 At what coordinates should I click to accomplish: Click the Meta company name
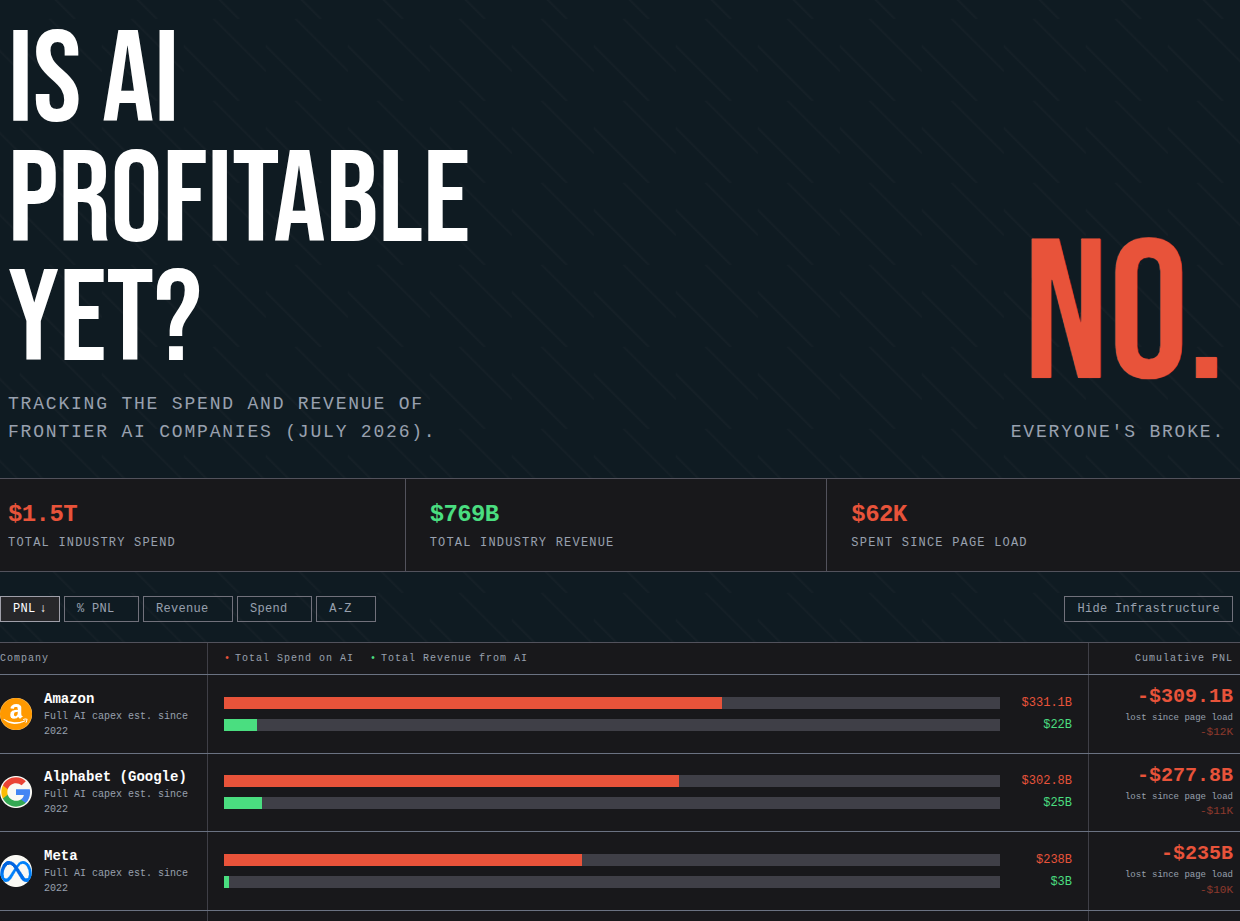(61, 855)
